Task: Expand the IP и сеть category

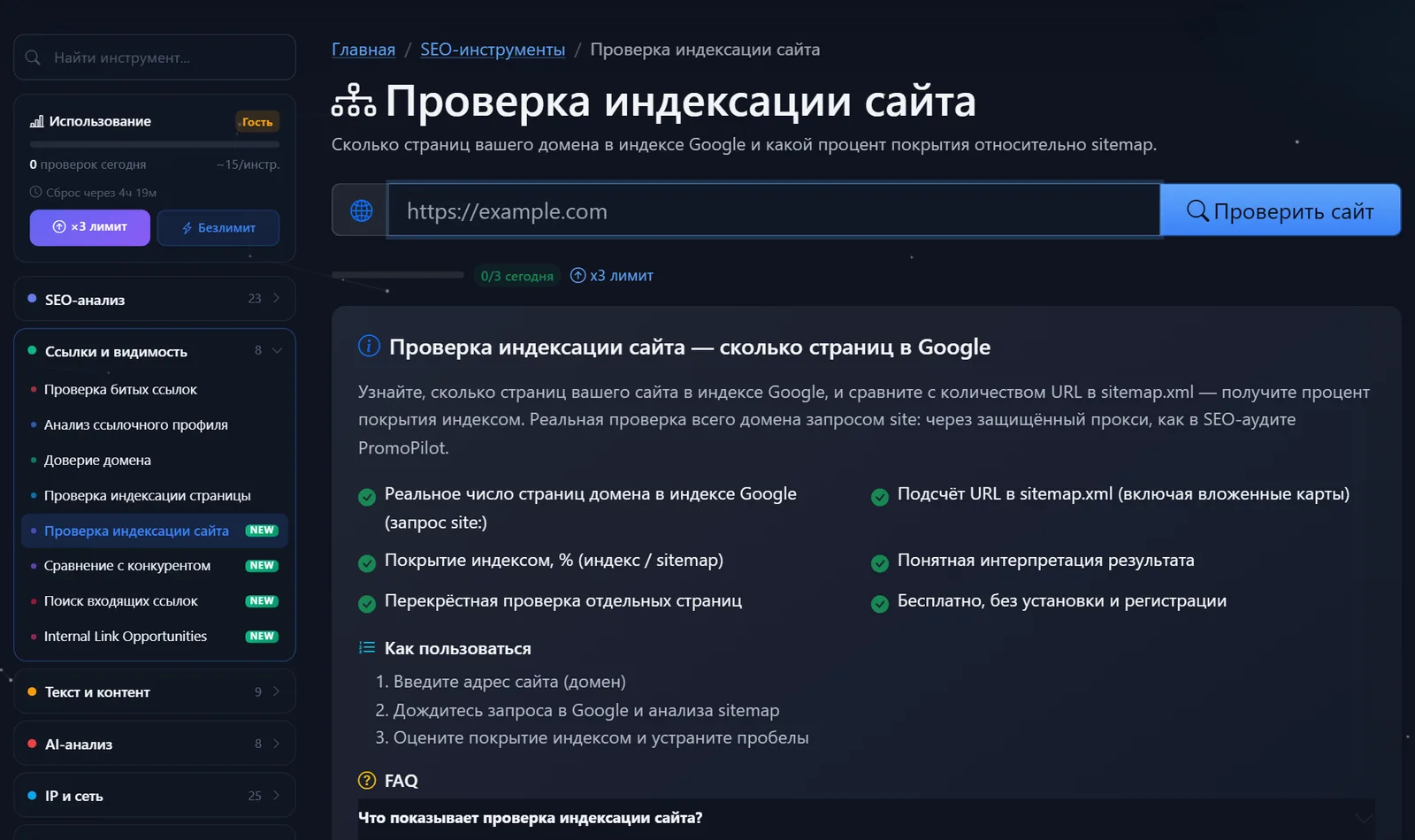Action: [x=155, y=796]
